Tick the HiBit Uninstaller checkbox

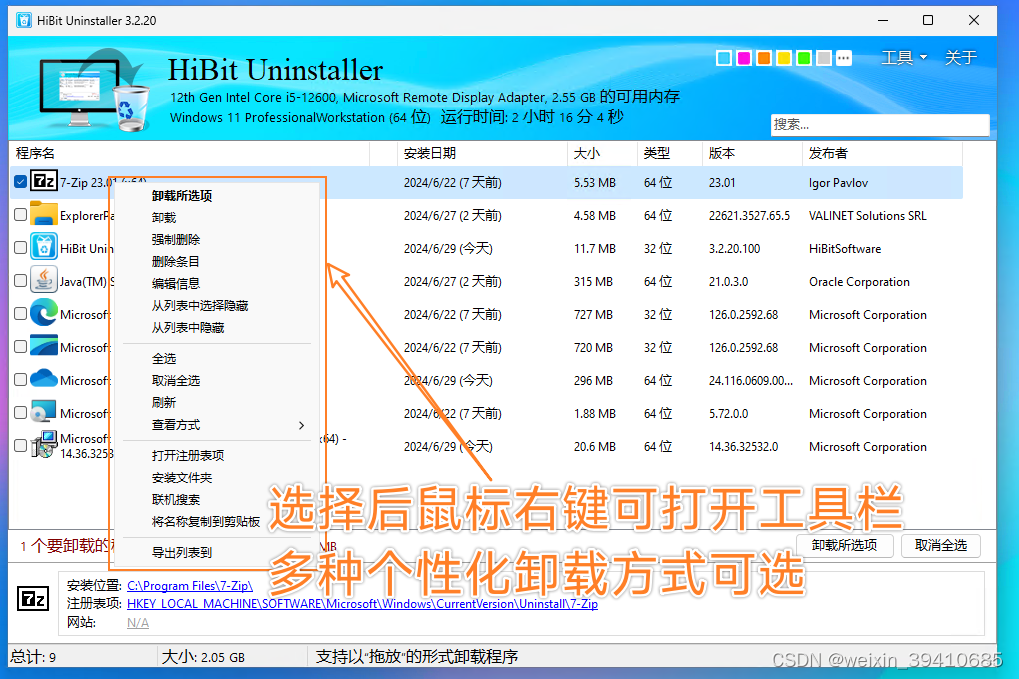(20, 248)
